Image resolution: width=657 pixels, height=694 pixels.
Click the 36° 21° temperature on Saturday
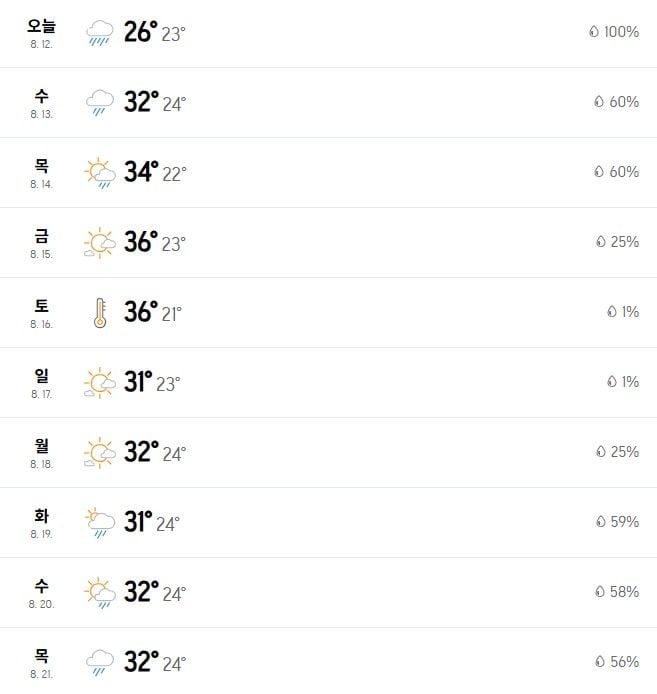[x=153, y=312]
